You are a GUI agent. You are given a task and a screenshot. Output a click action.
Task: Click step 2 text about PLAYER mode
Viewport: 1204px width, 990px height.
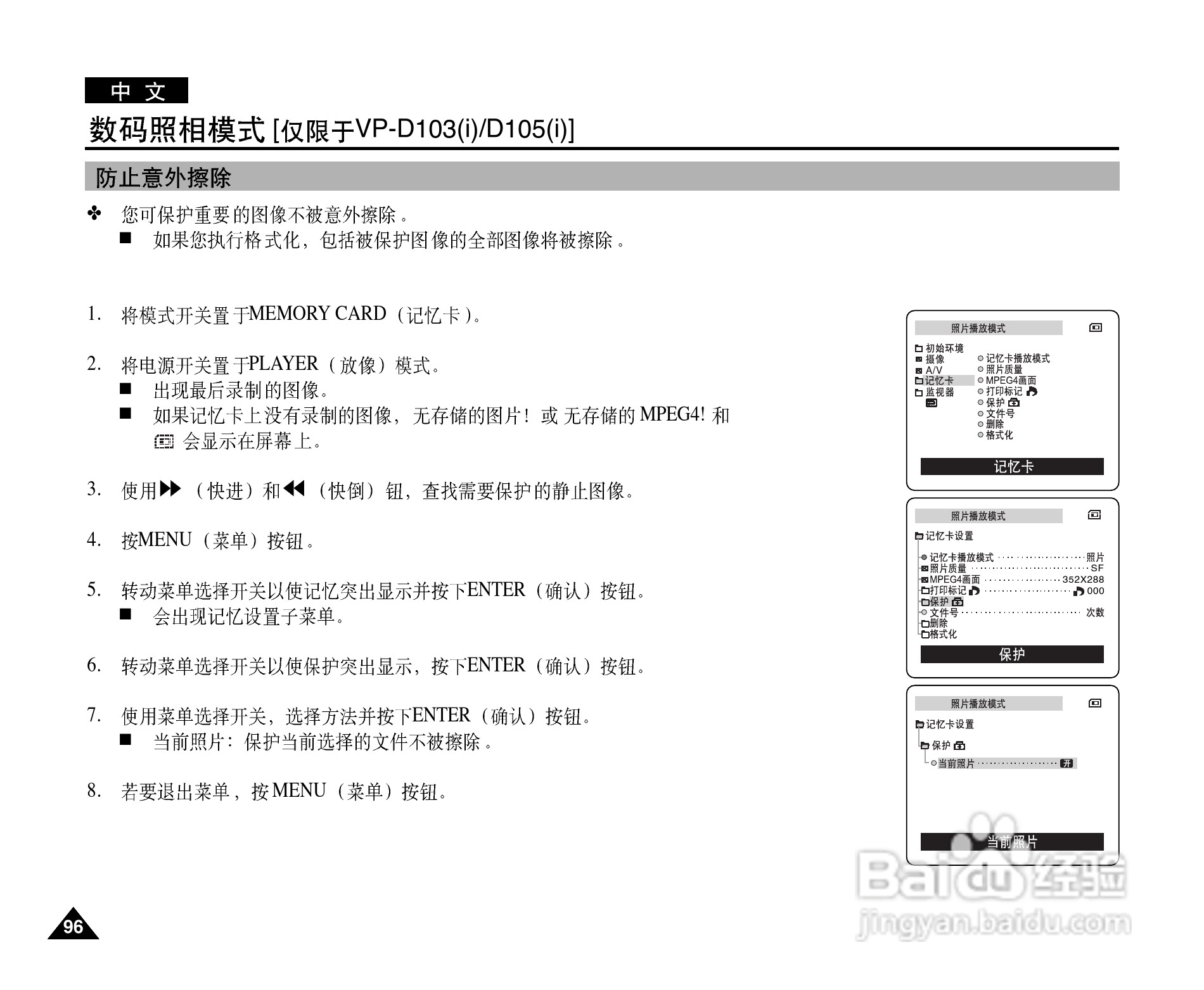280,364
